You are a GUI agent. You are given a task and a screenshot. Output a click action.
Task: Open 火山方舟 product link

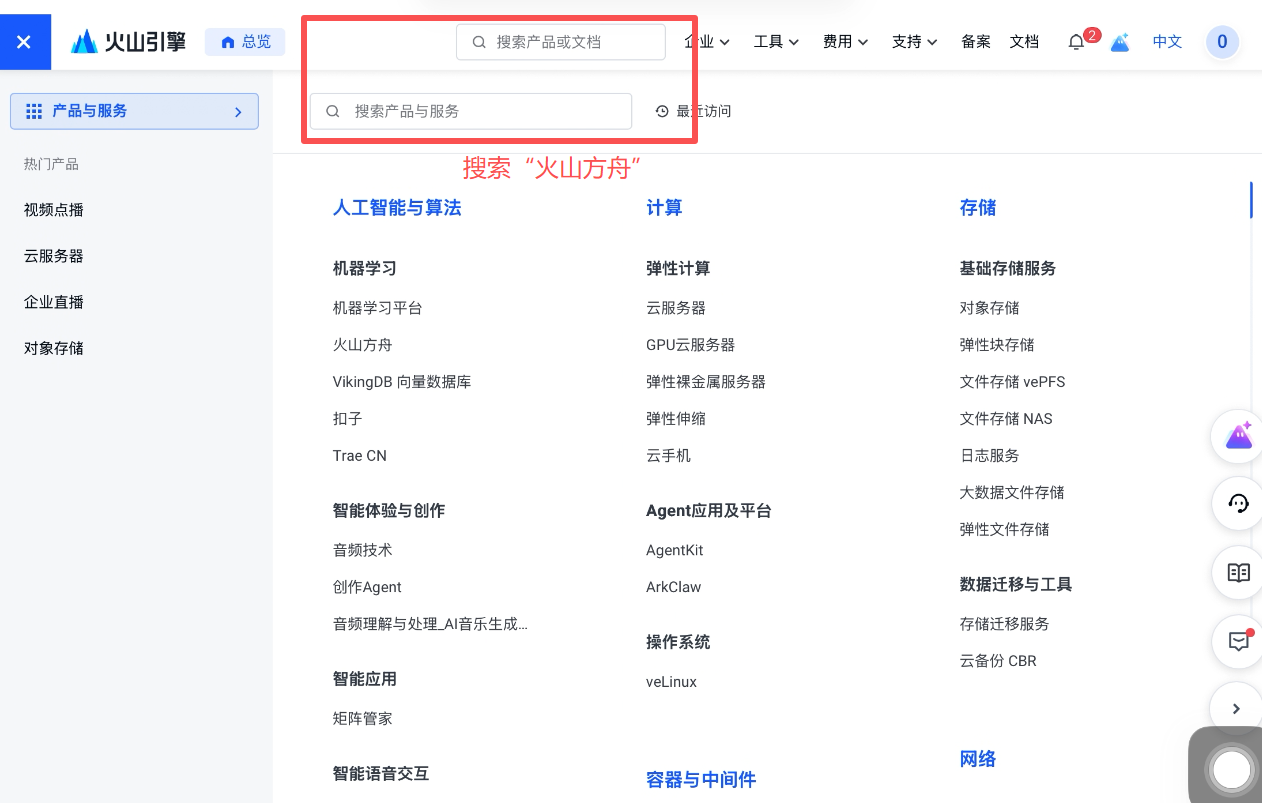363,345
